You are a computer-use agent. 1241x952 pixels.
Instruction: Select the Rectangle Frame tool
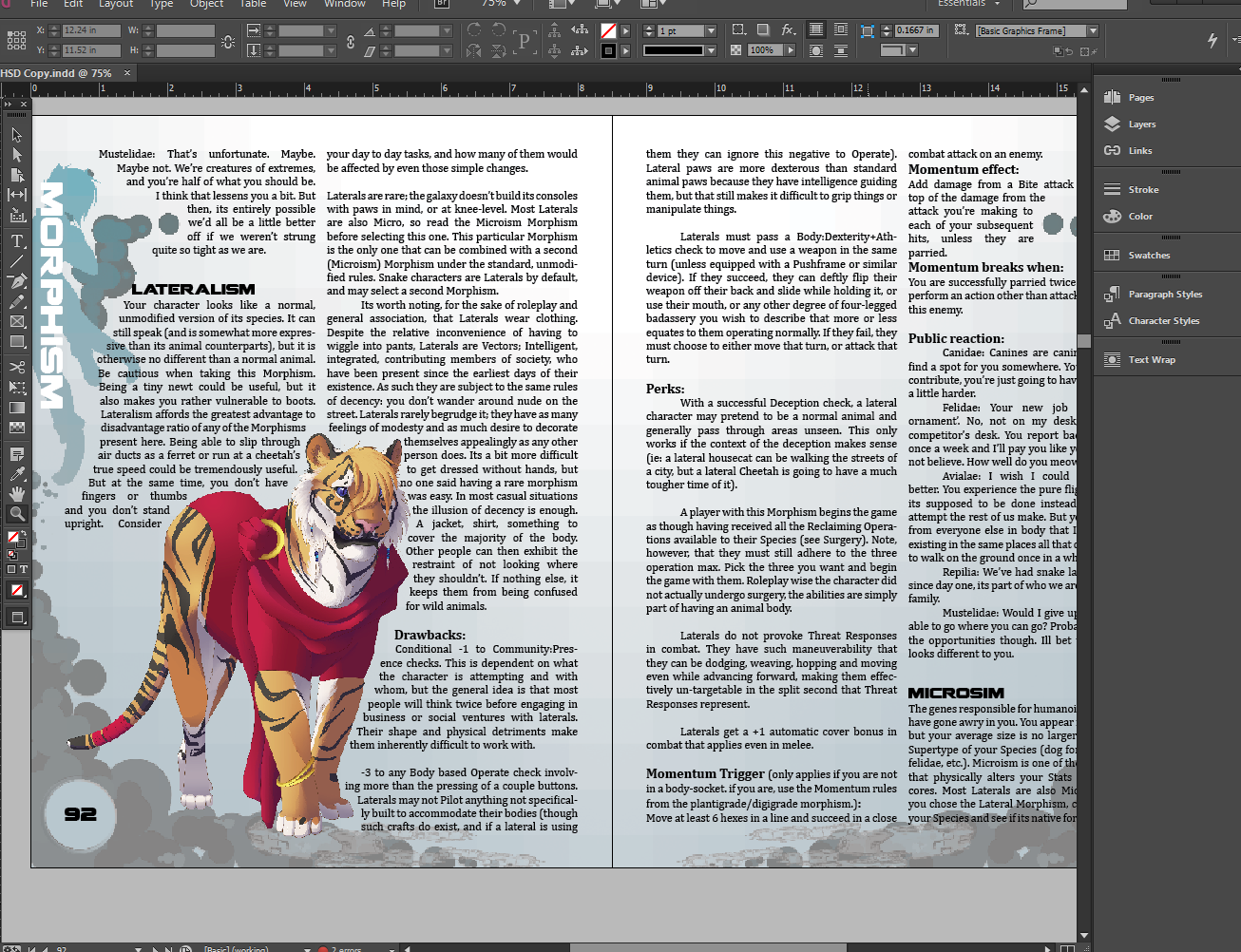17,322
